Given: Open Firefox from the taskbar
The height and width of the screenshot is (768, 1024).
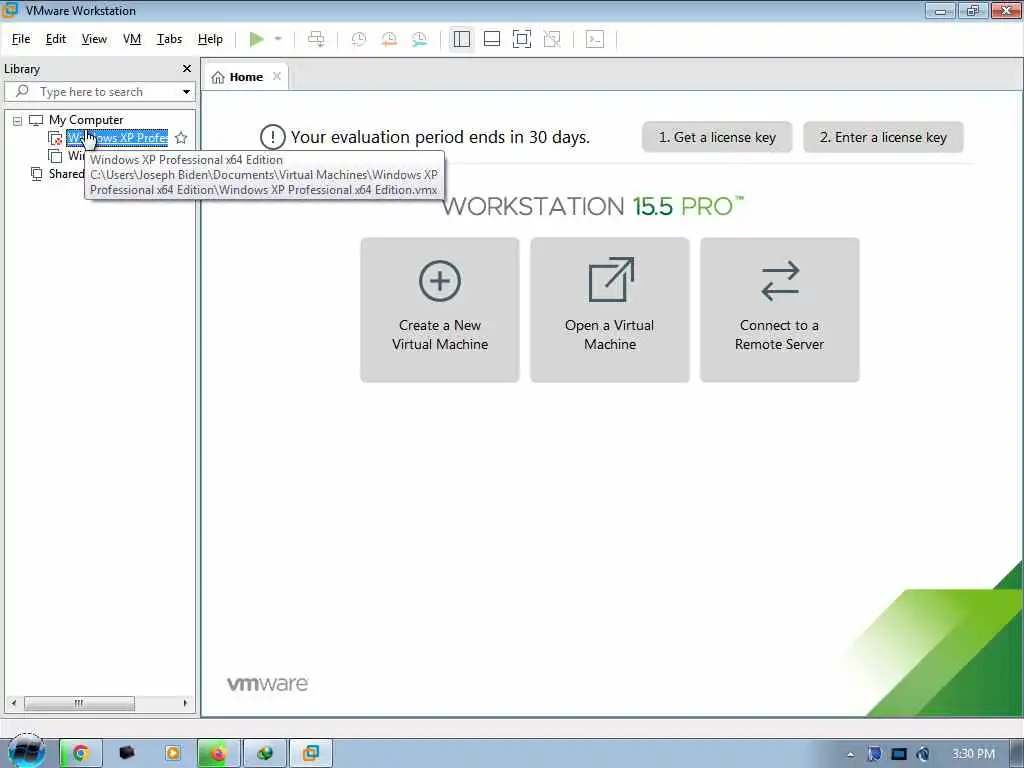Looking at the screenshot, I should pos(218,754).
